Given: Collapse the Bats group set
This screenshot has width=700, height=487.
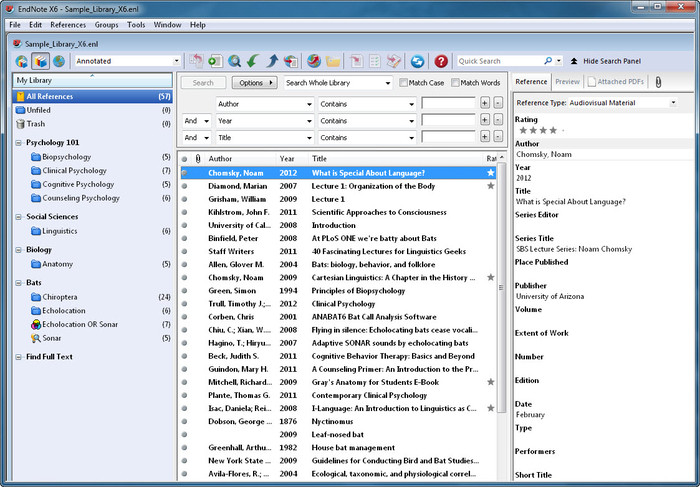Looking at the screenshot, I should [18, 283].
